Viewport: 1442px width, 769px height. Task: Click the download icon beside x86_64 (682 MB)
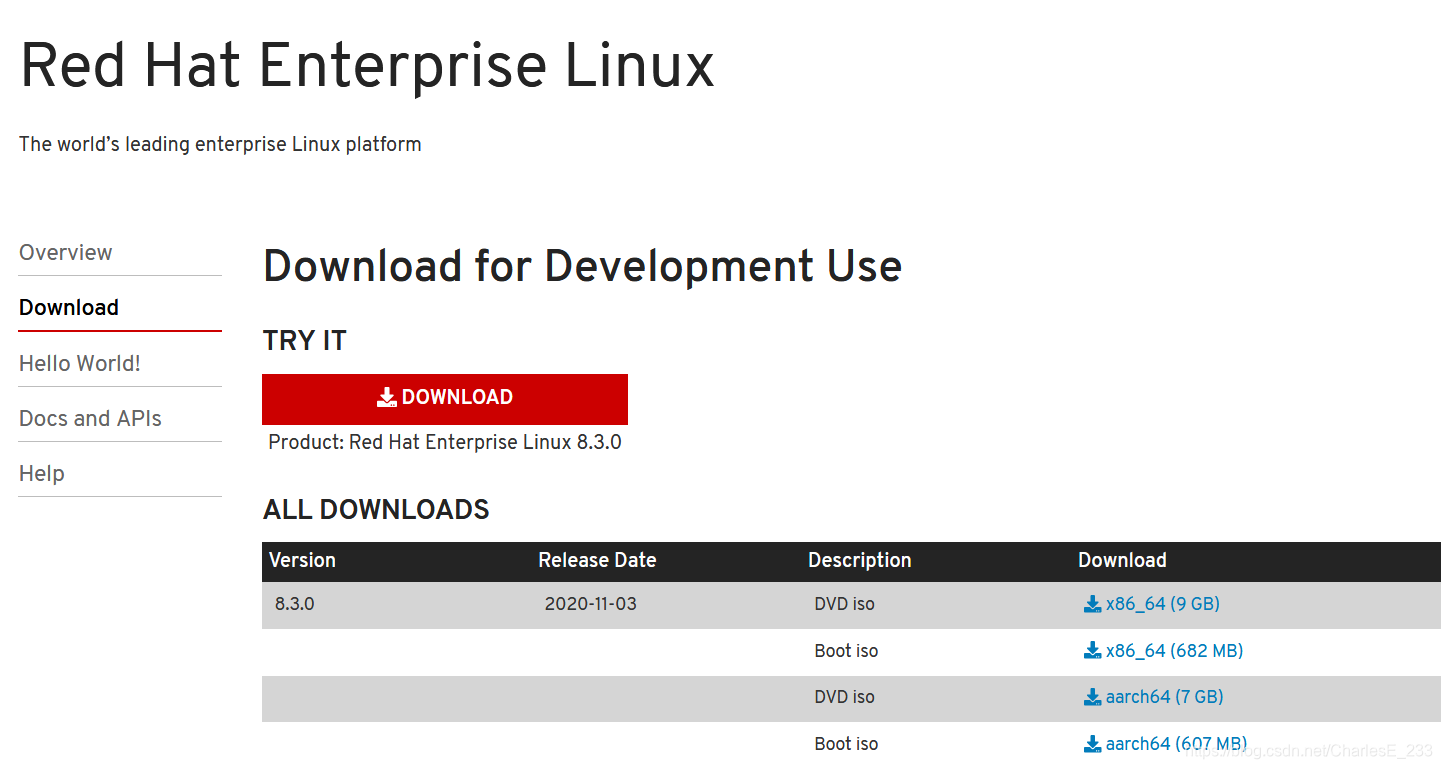point(1091,650)
